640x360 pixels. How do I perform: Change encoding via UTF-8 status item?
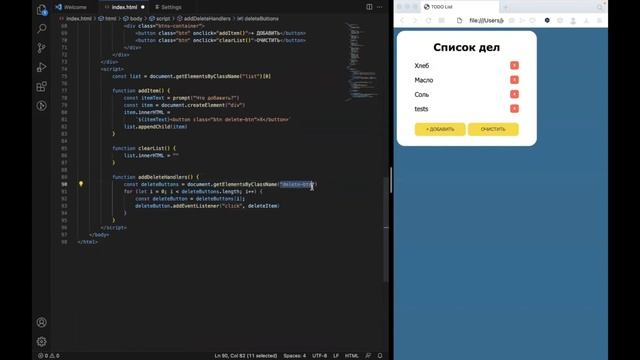319,356
